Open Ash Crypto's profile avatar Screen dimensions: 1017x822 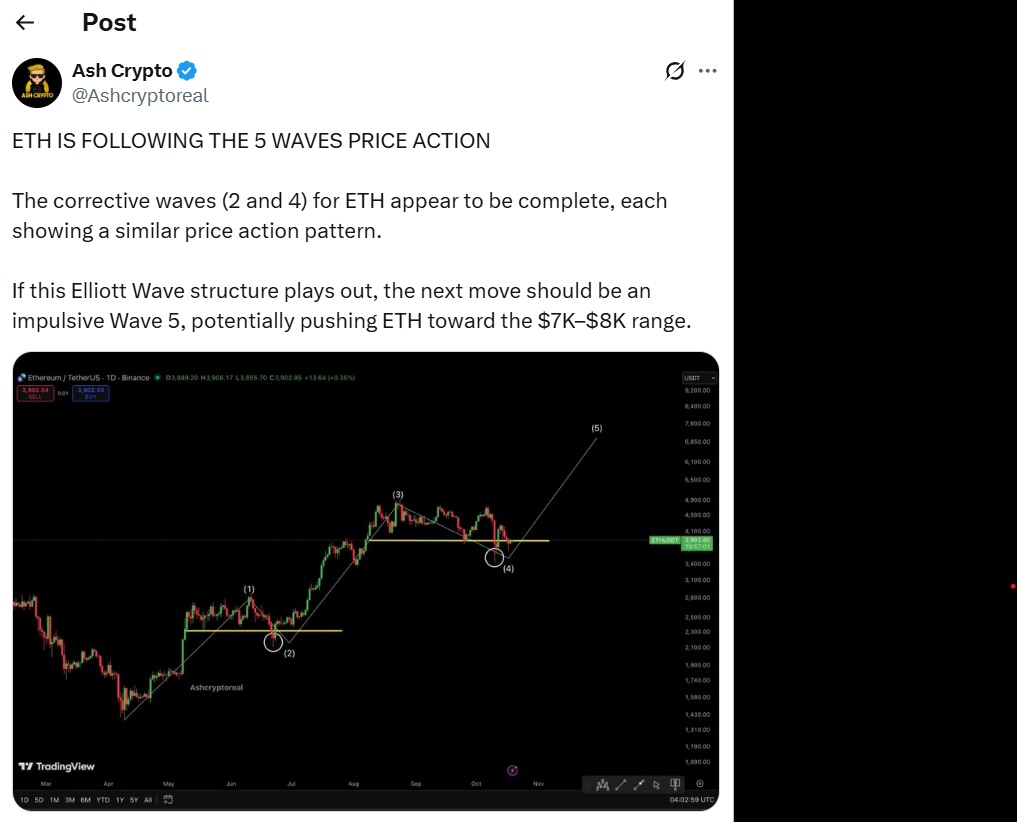[37, 83]
